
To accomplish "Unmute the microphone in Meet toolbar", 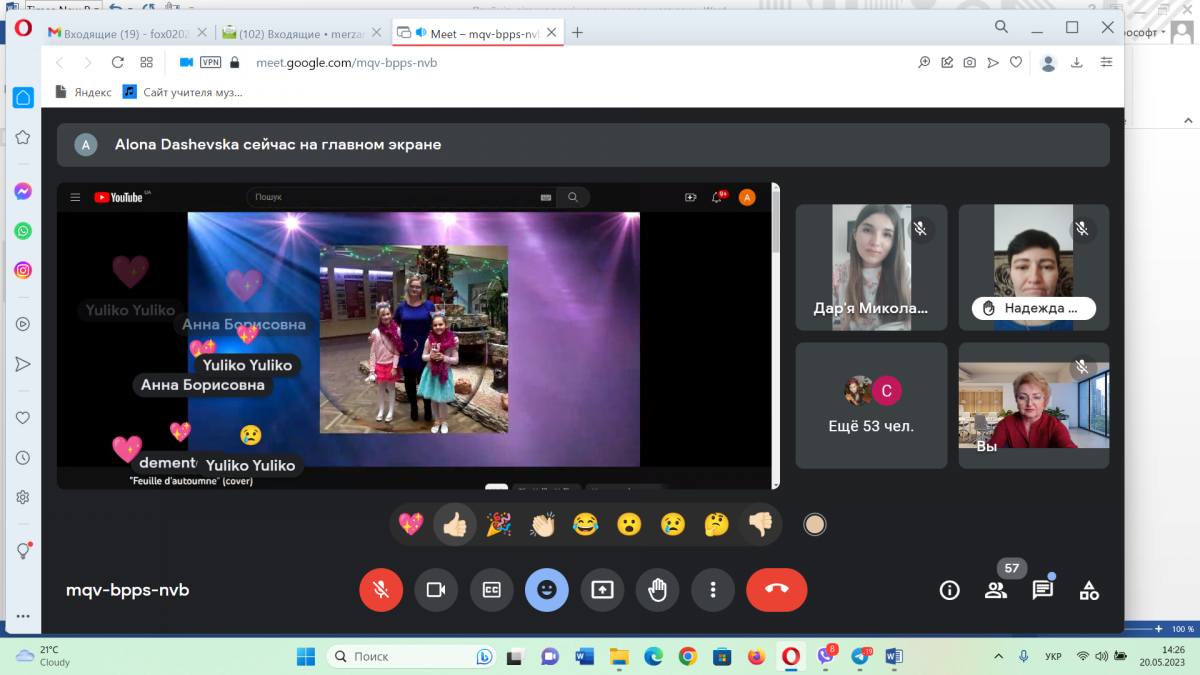I will pyautogui.click(x=381, y=590).
